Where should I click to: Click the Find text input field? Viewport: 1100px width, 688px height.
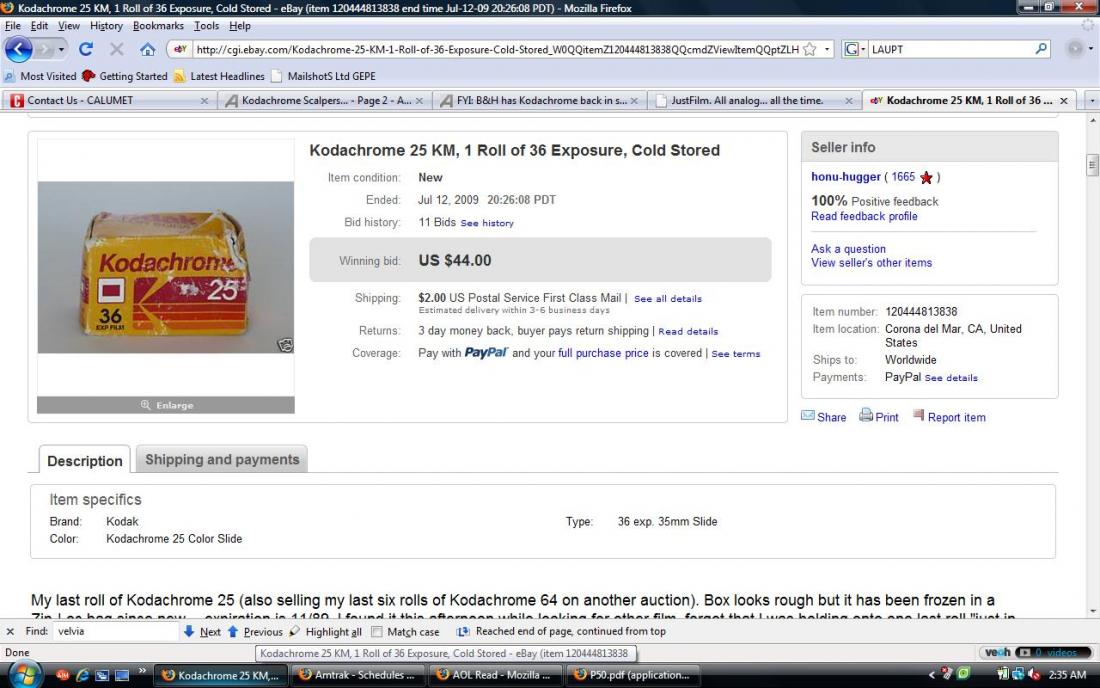[x=116, y=631]
